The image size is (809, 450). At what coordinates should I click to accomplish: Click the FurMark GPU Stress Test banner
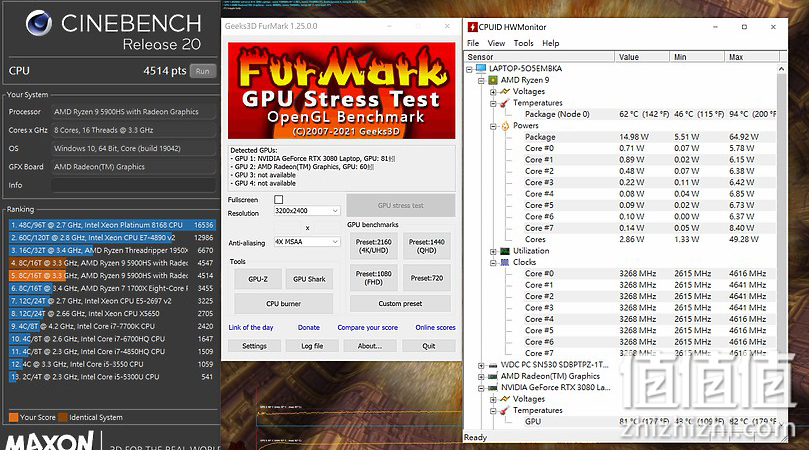pos(342,91)
